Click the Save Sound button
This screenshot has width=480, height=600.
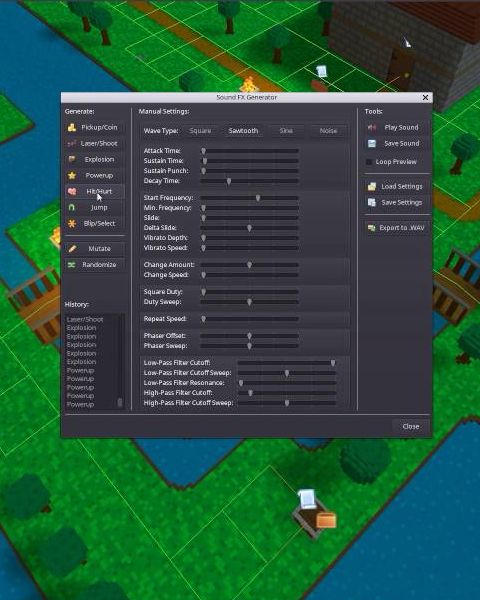coord(397,143)
